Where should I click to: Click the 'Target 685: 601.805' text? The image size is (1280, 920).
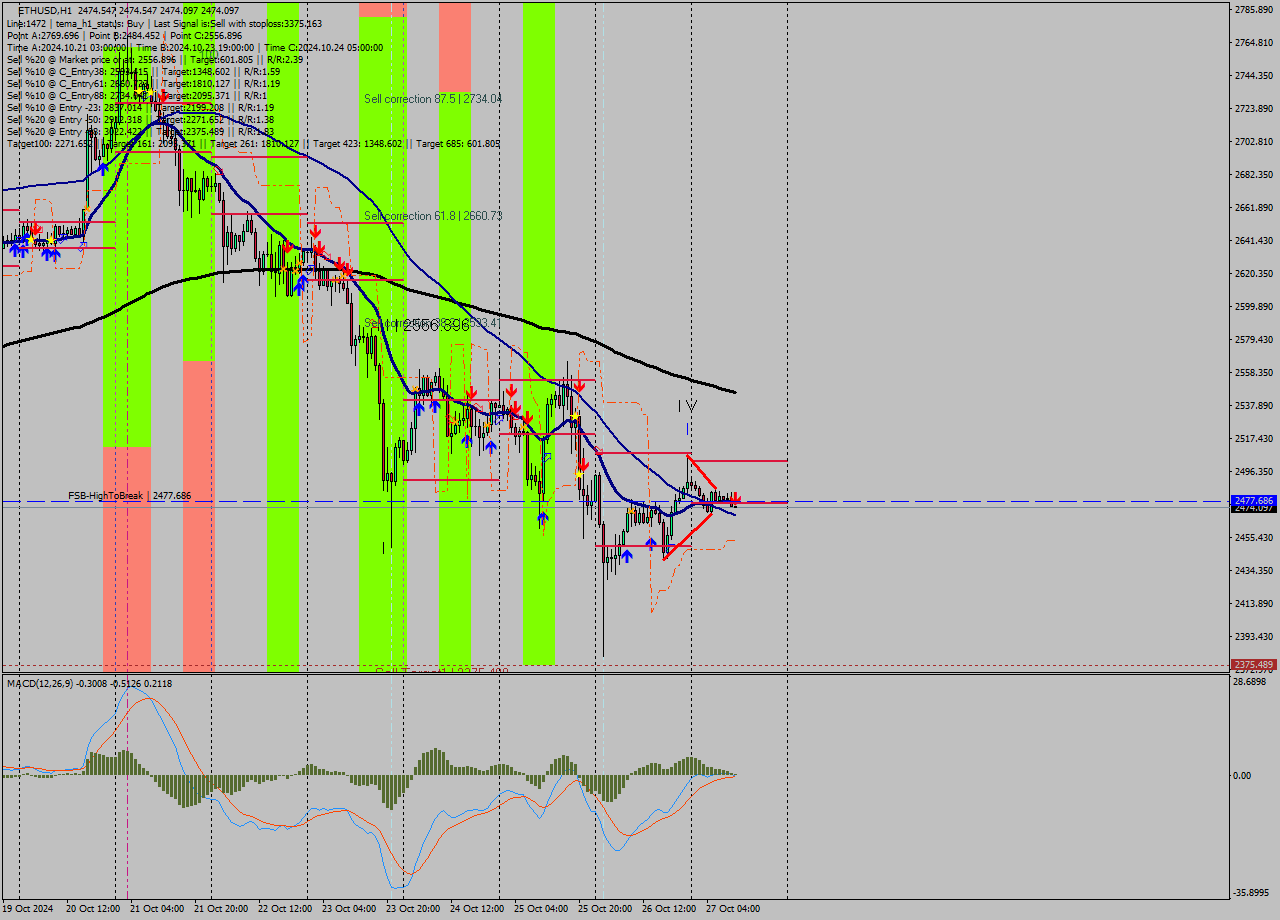pos(458,143)
